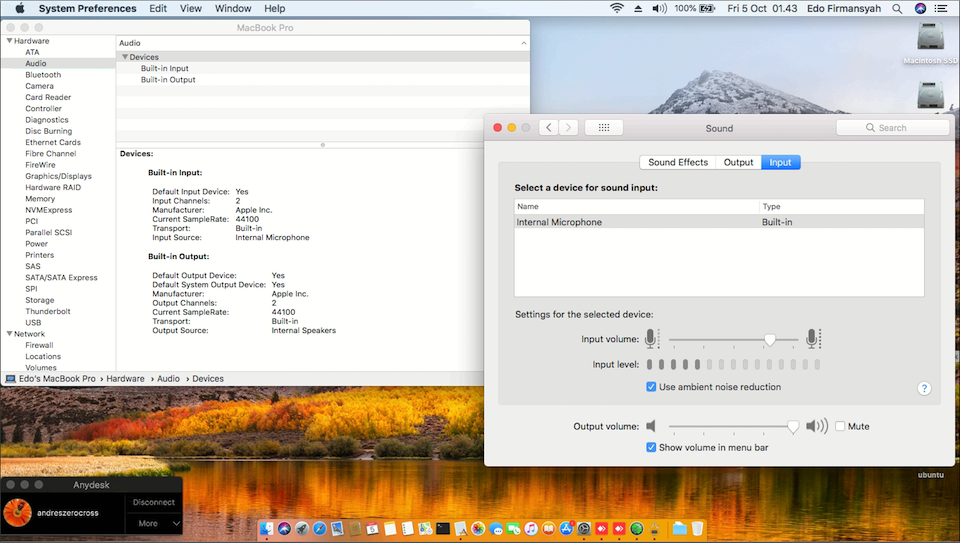The image size is (960, 543).
Task: Select Built-in Output in Devices list
Action: point(168,80)
